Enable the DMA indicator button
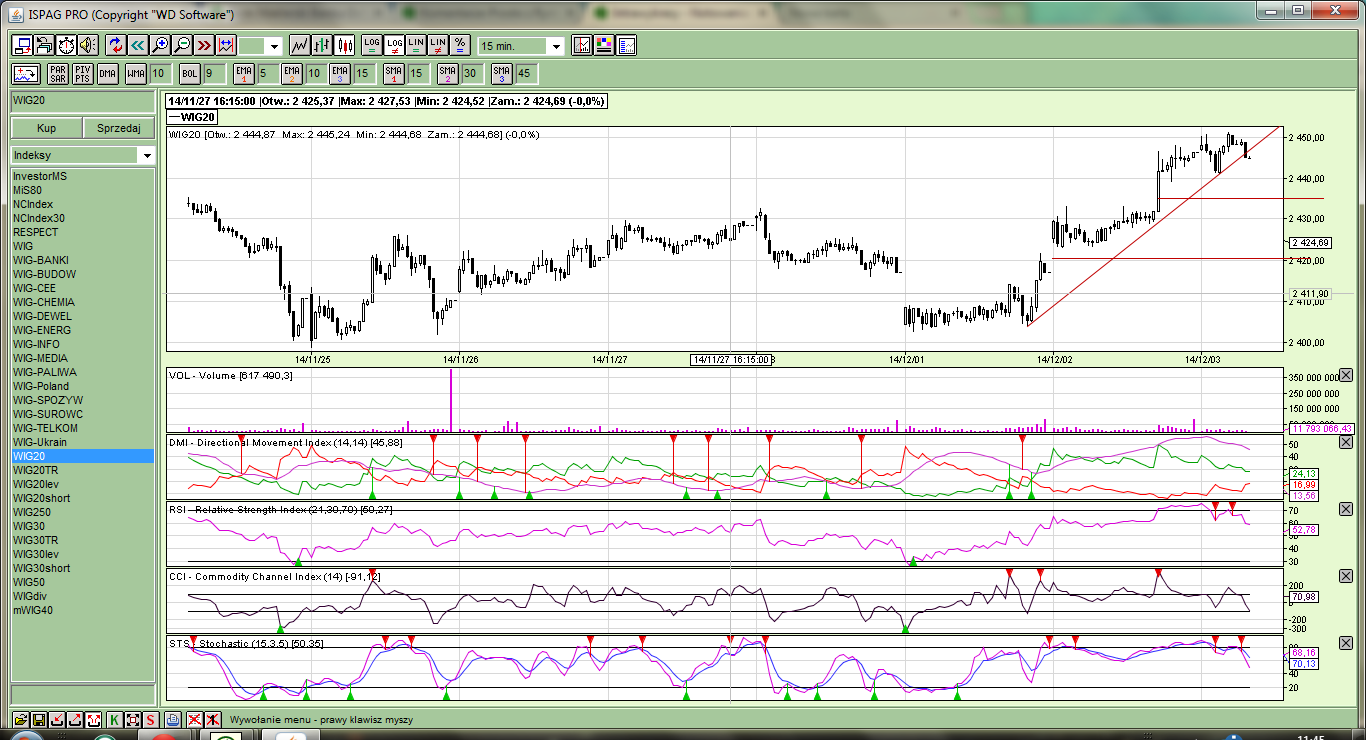1366x740 pixels. (x=107, y=73)
